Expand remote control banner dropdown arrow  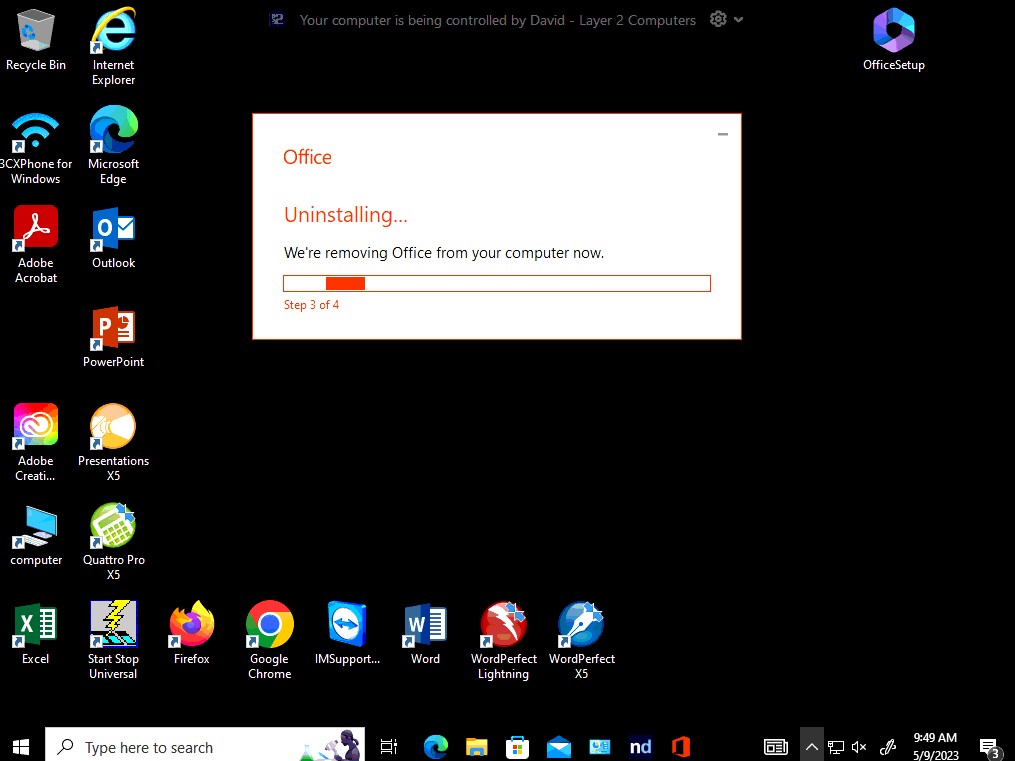(739, 19)
